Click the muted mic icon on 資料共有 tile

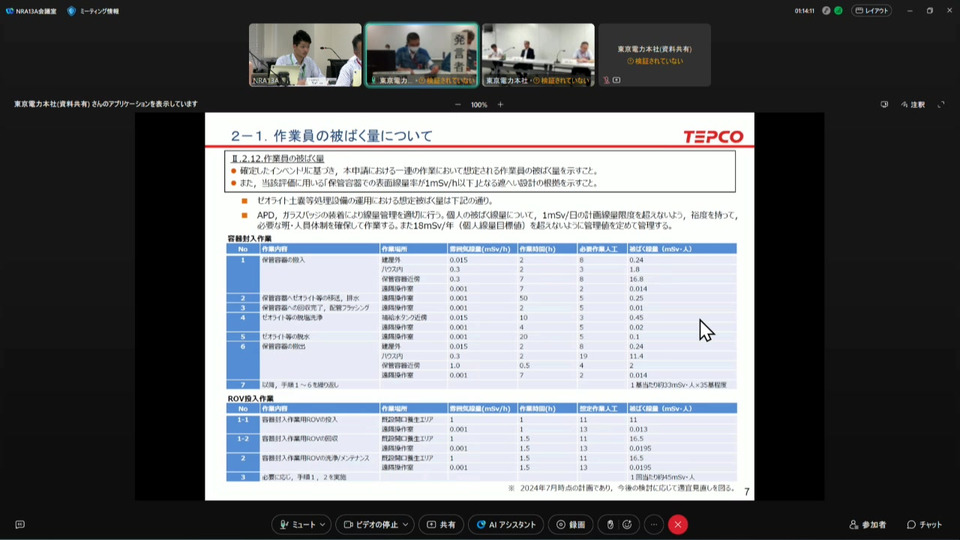coord(607,80)
